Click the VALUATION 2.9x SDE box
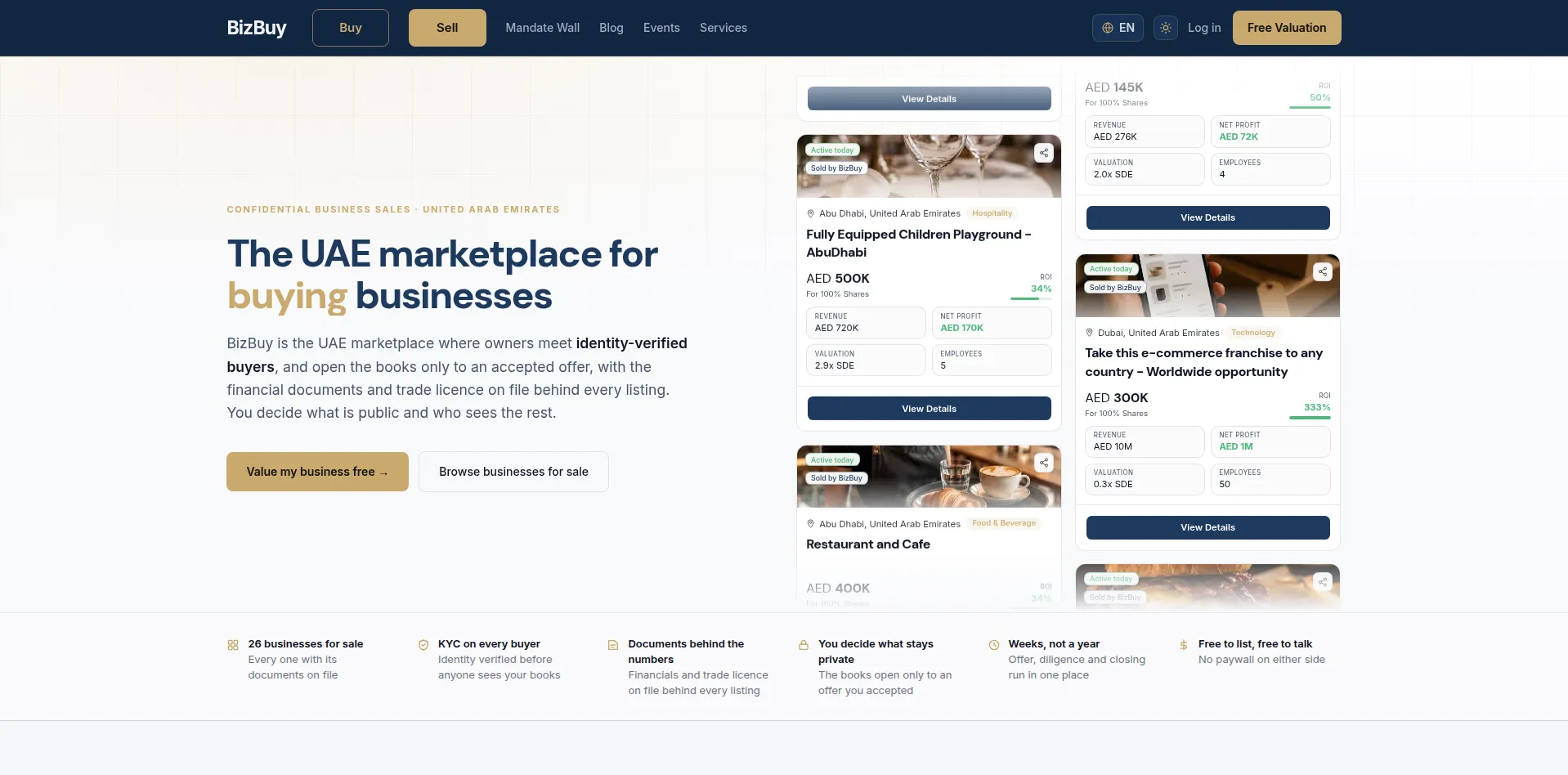1568x775 pixels. pos(866,361)
